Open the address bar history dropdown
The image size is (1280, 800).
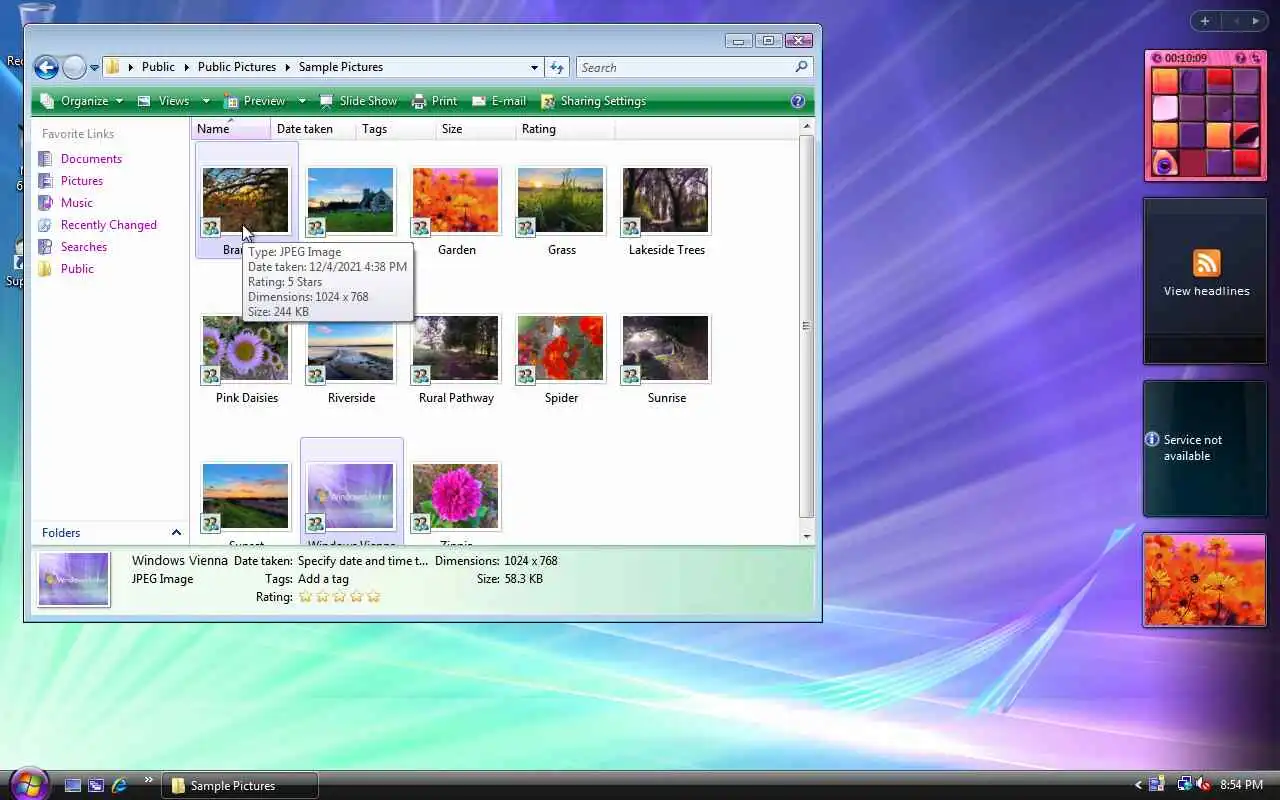pos(534,67)
